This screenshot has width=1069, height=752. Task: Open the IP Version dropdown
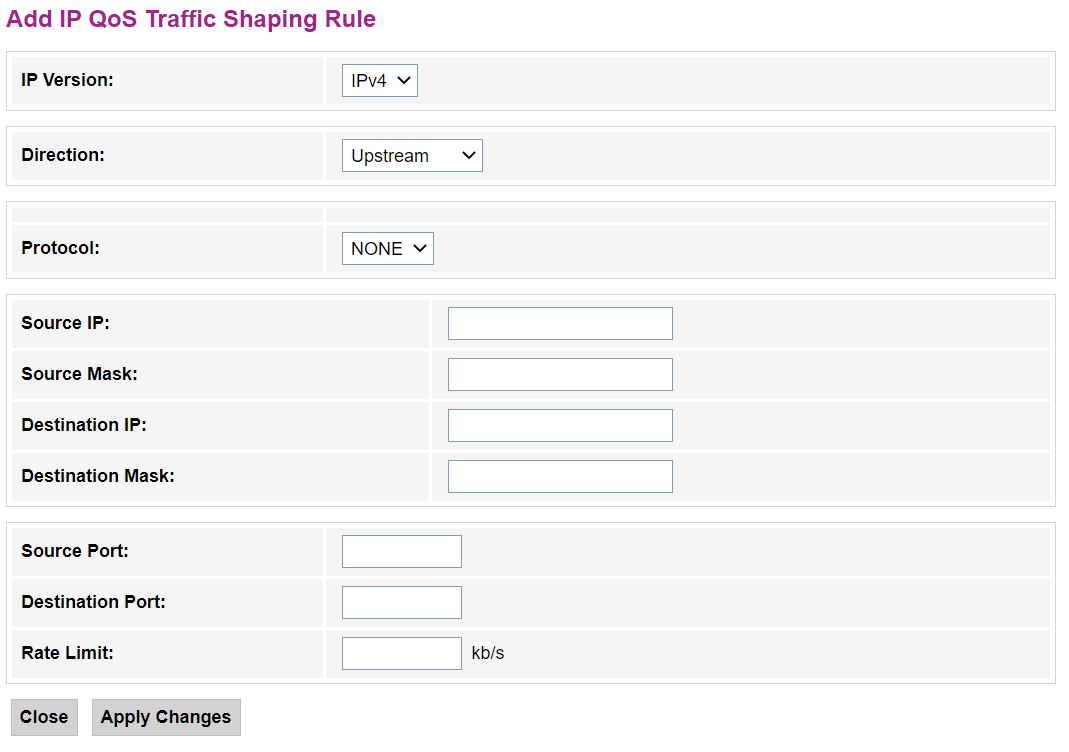pyautogui.click(x=379, y=81)
